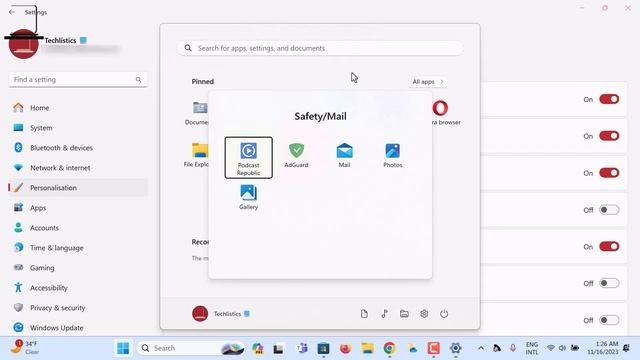Open Settings gear in Start menu footer
The width and height of the screenshot is (640, 360).
click(424, 313)
